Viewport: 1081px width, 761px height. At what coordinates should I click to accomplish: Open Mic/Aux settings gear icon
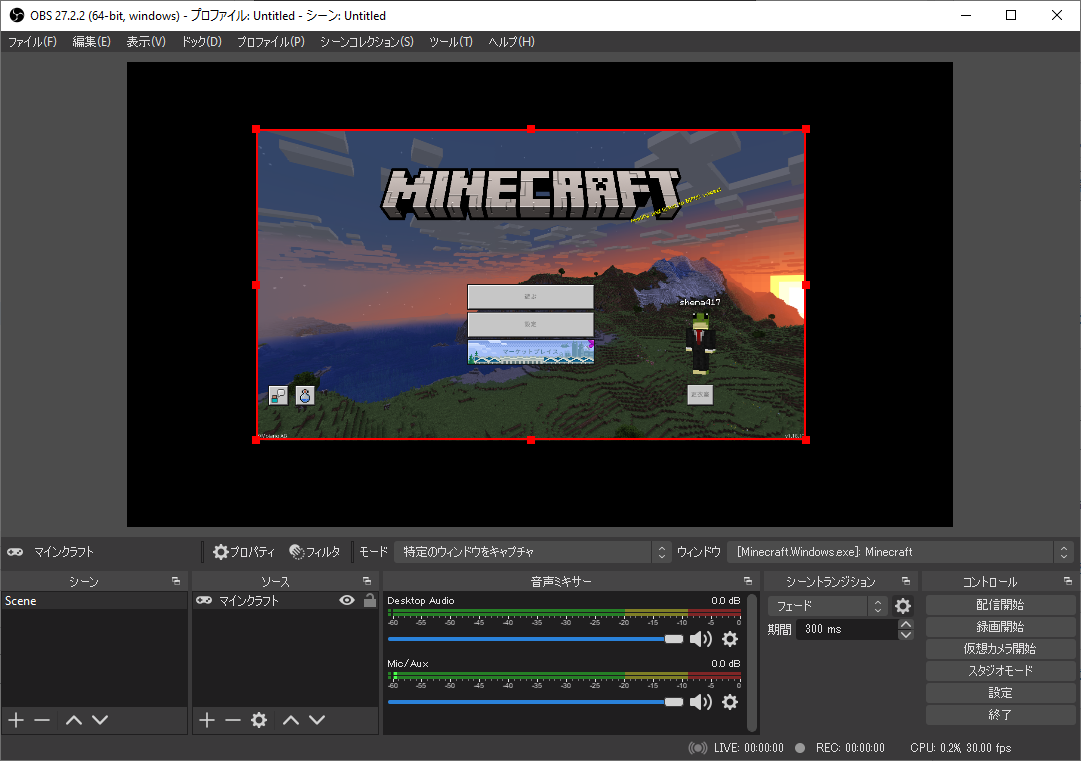point(730,702)
